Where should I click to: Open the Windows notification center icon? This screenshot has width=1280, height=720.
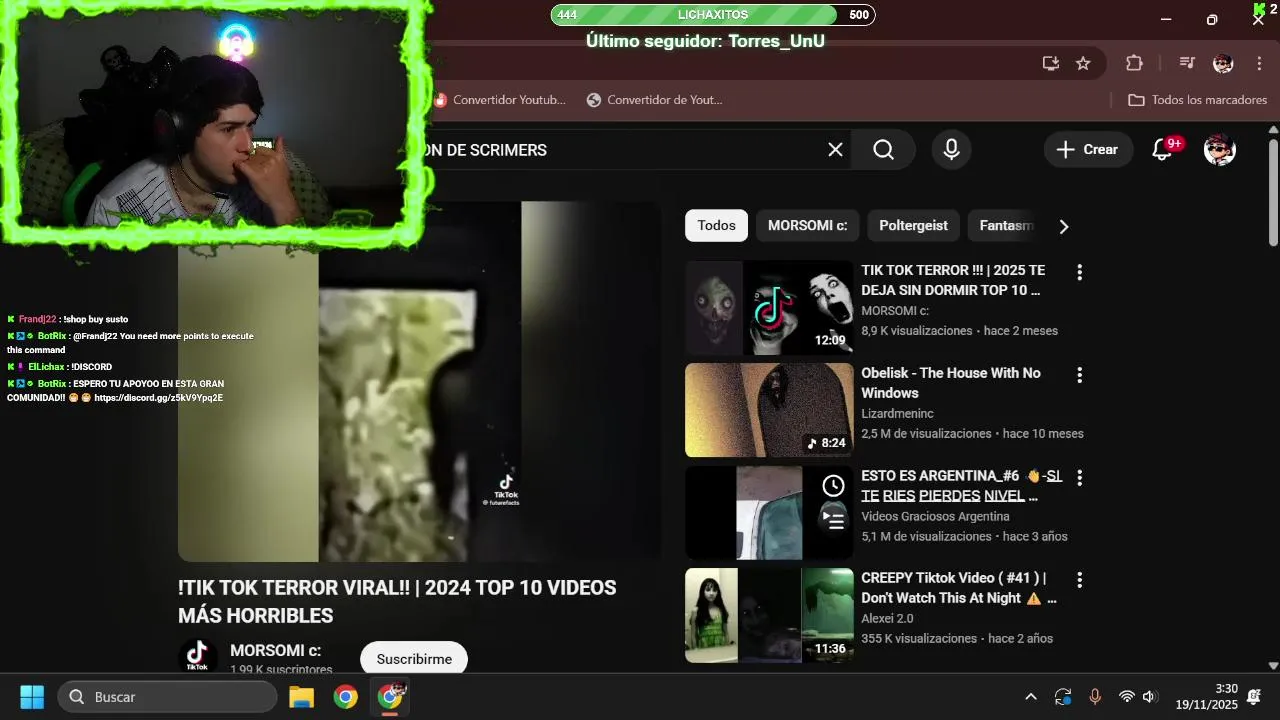(1254, 697)
